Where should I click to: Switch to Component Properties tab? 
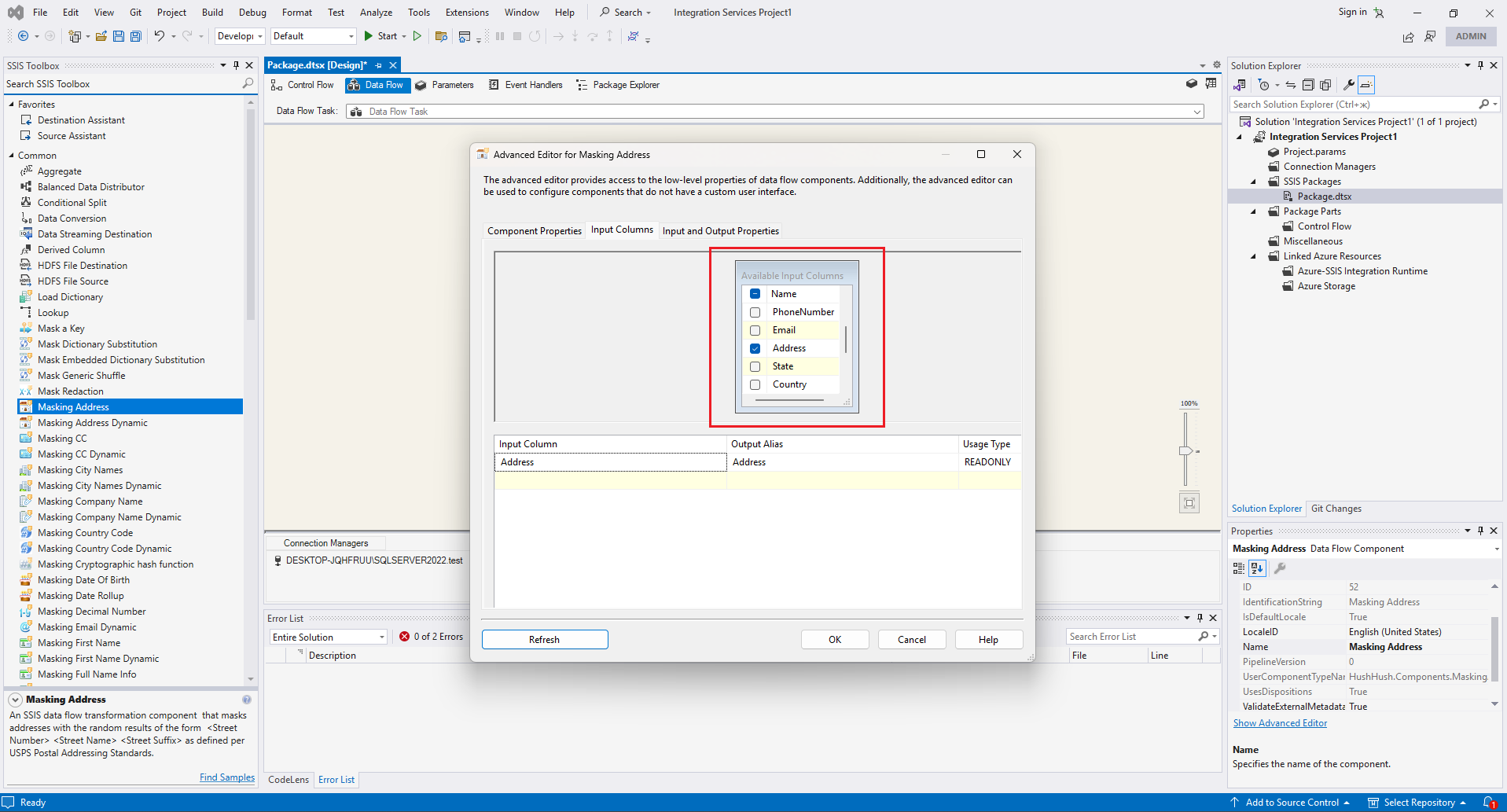(x=535, y=231)
